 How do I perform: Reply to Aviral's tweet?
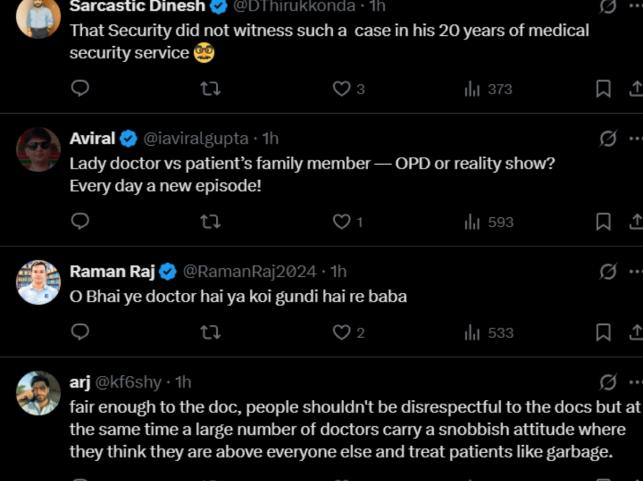point(81,222)
